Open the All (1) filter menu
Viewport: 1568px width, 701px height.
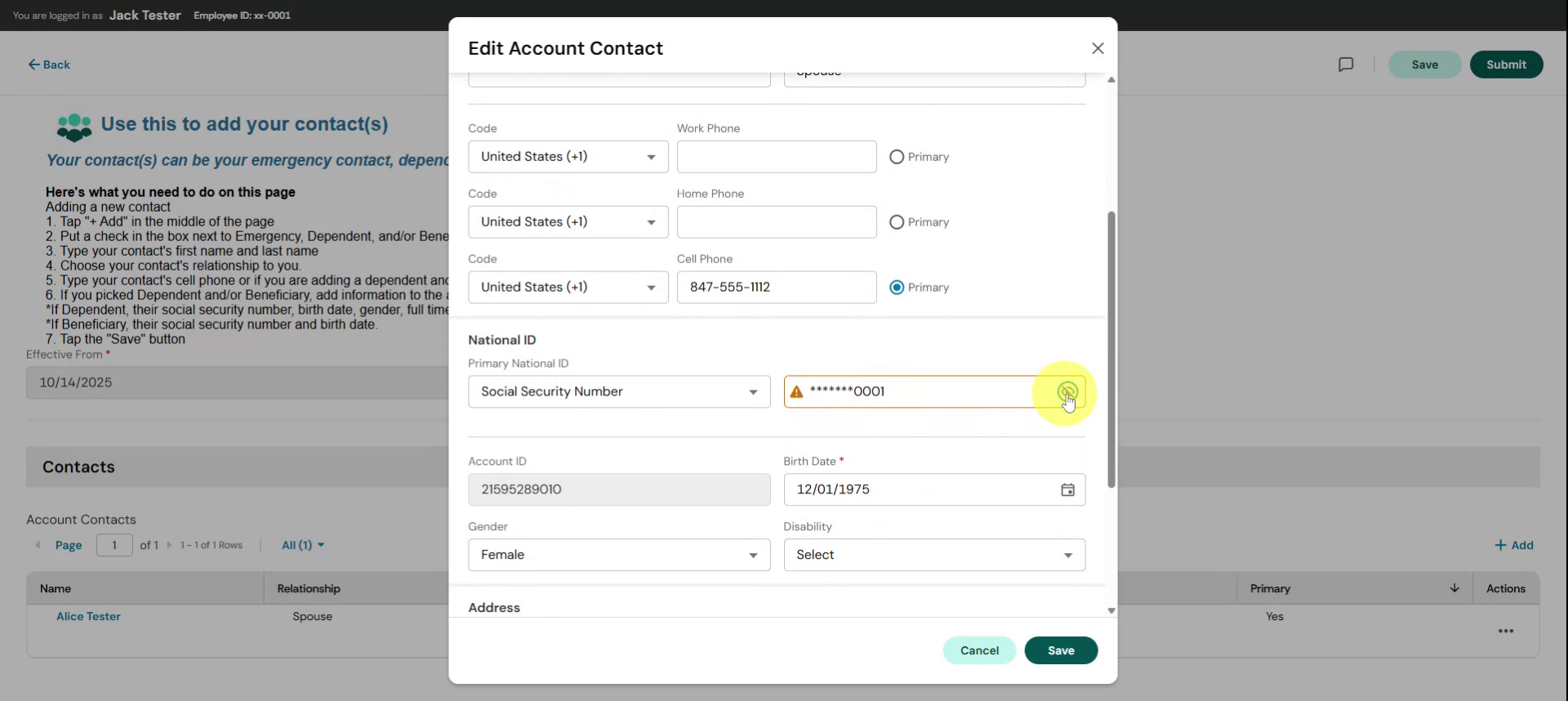(x=302, y=545)
